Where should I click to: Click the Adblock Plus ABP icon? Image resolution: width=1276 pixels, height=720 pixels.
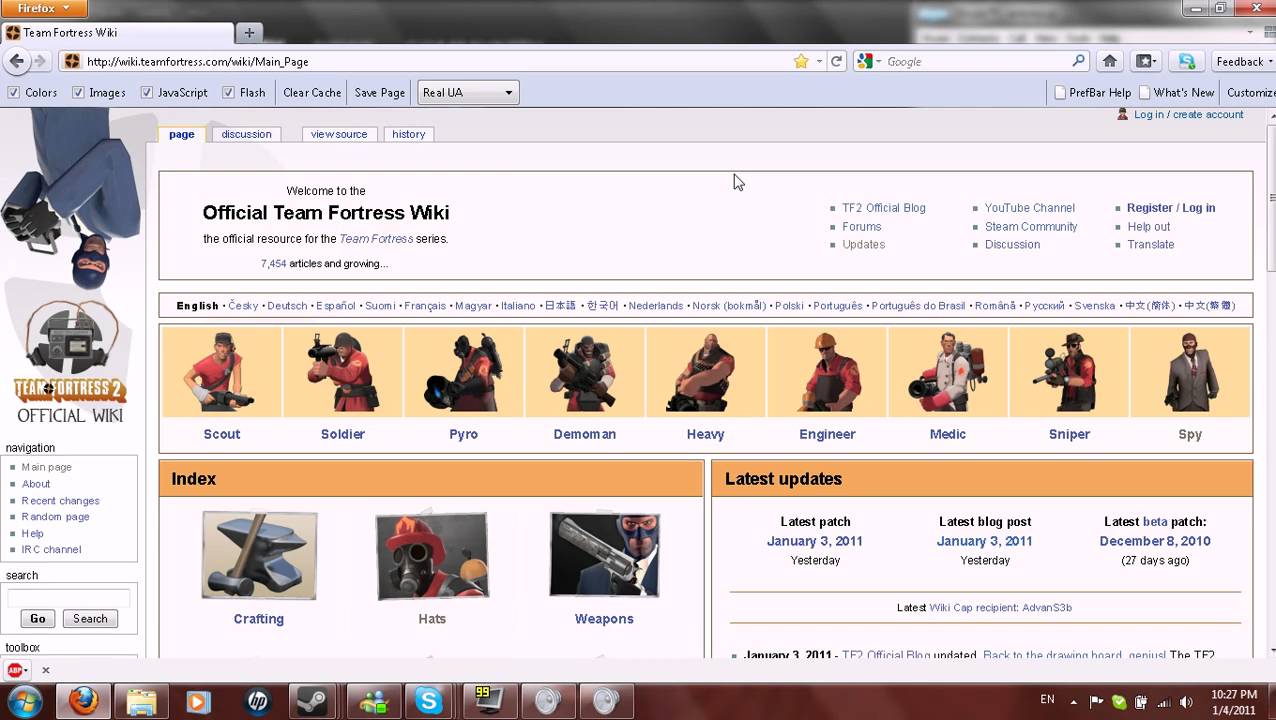tap(17, 670)
